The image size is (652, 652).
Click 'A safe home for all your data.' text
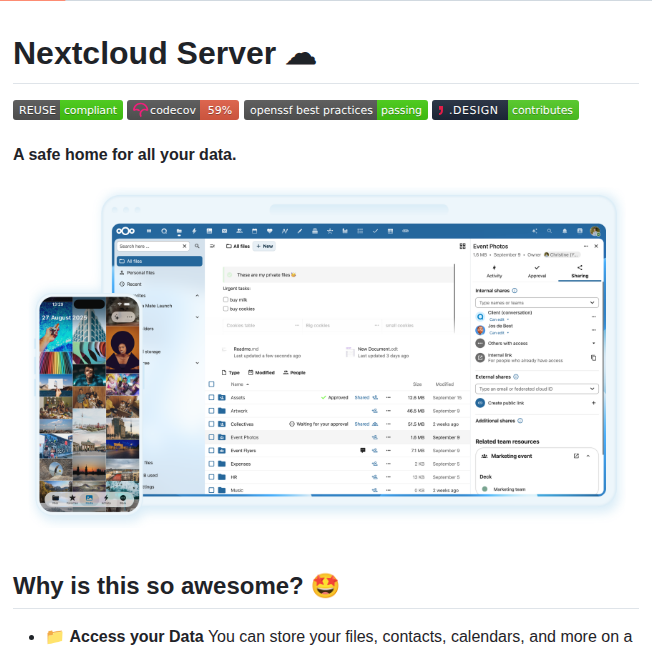[x=125, y=155]
